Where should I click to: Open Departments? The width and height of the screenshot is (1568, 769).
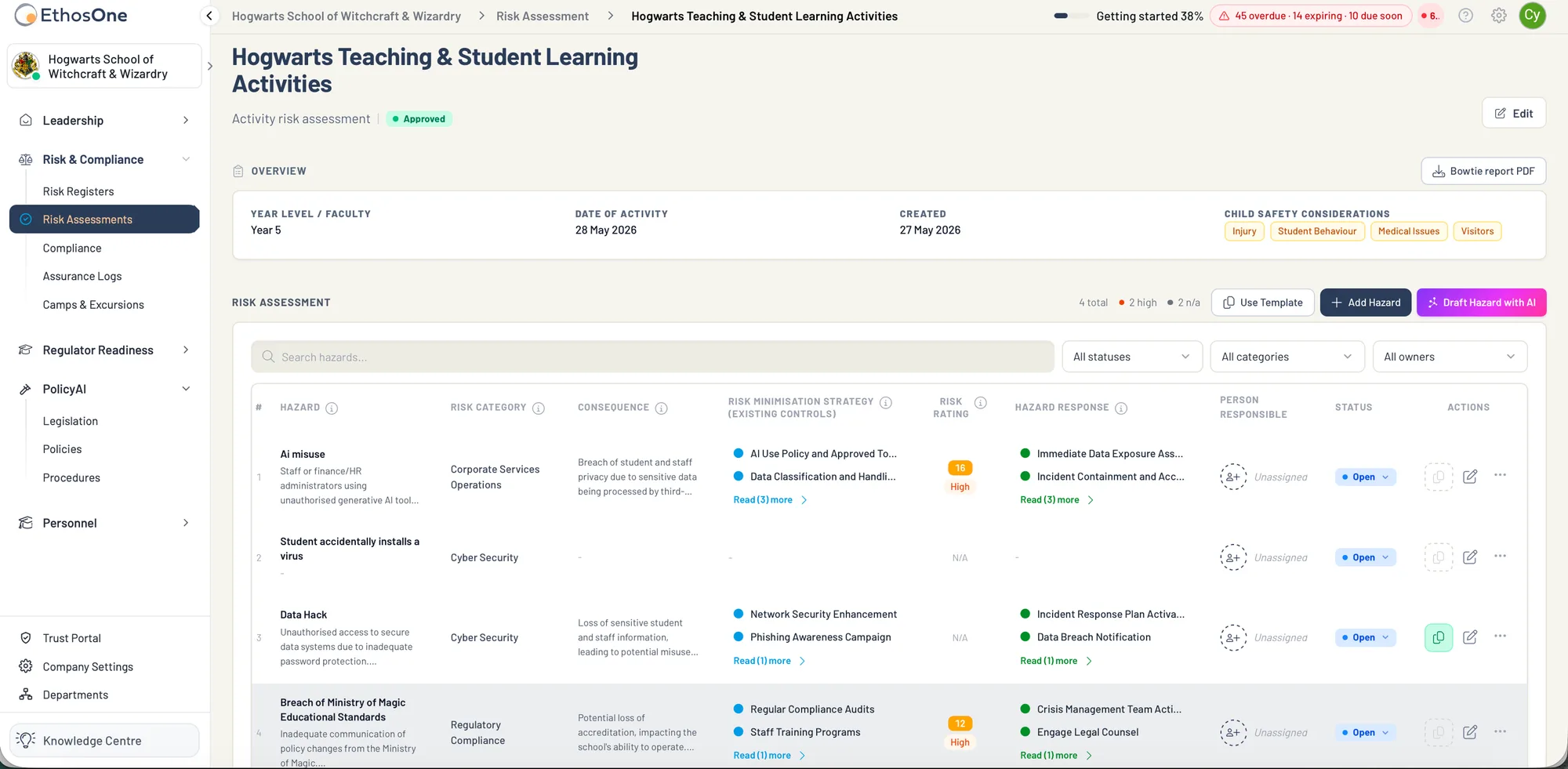75,695
